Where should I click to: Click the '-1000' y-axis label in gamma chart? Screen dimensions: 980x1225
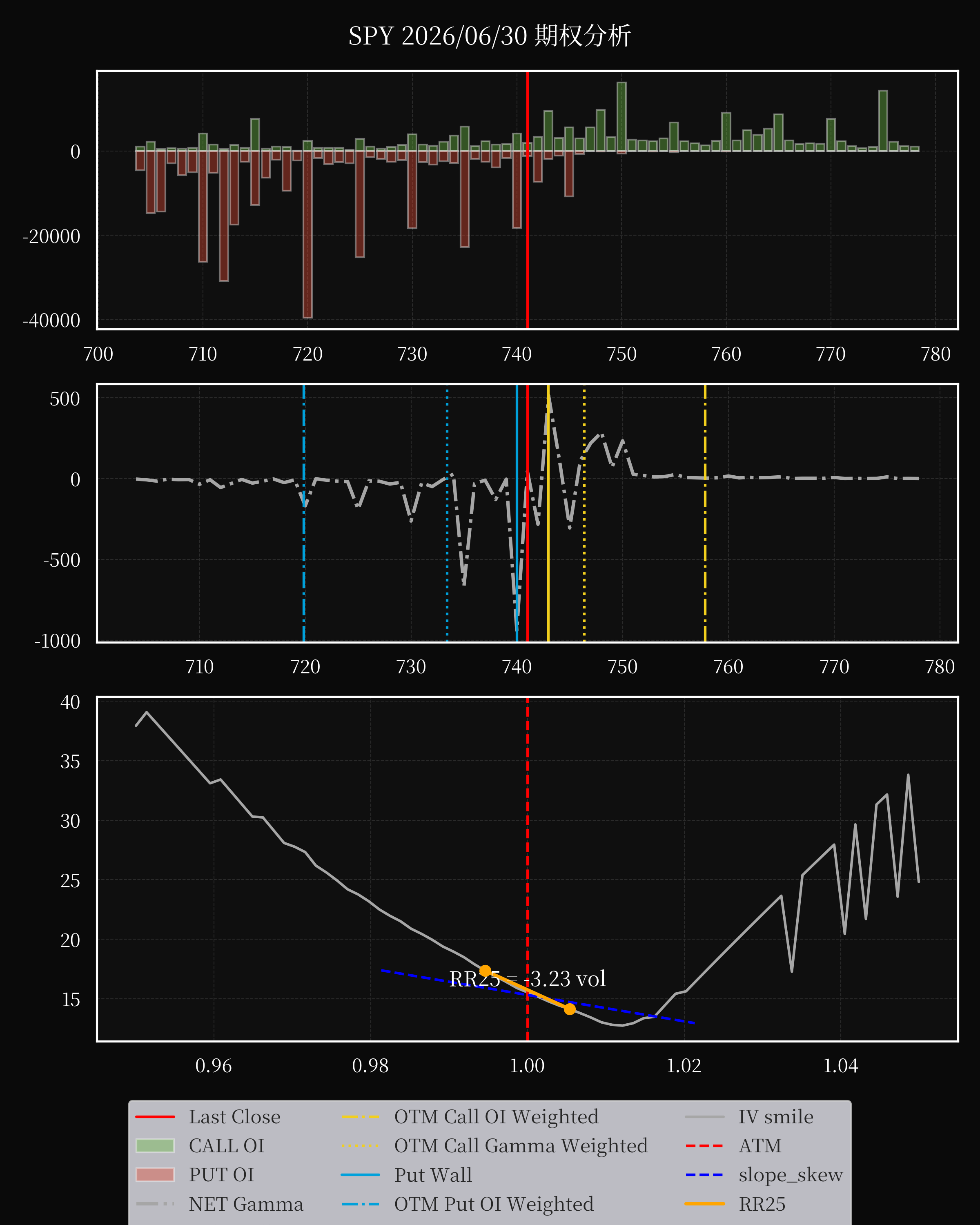[58, 641]
